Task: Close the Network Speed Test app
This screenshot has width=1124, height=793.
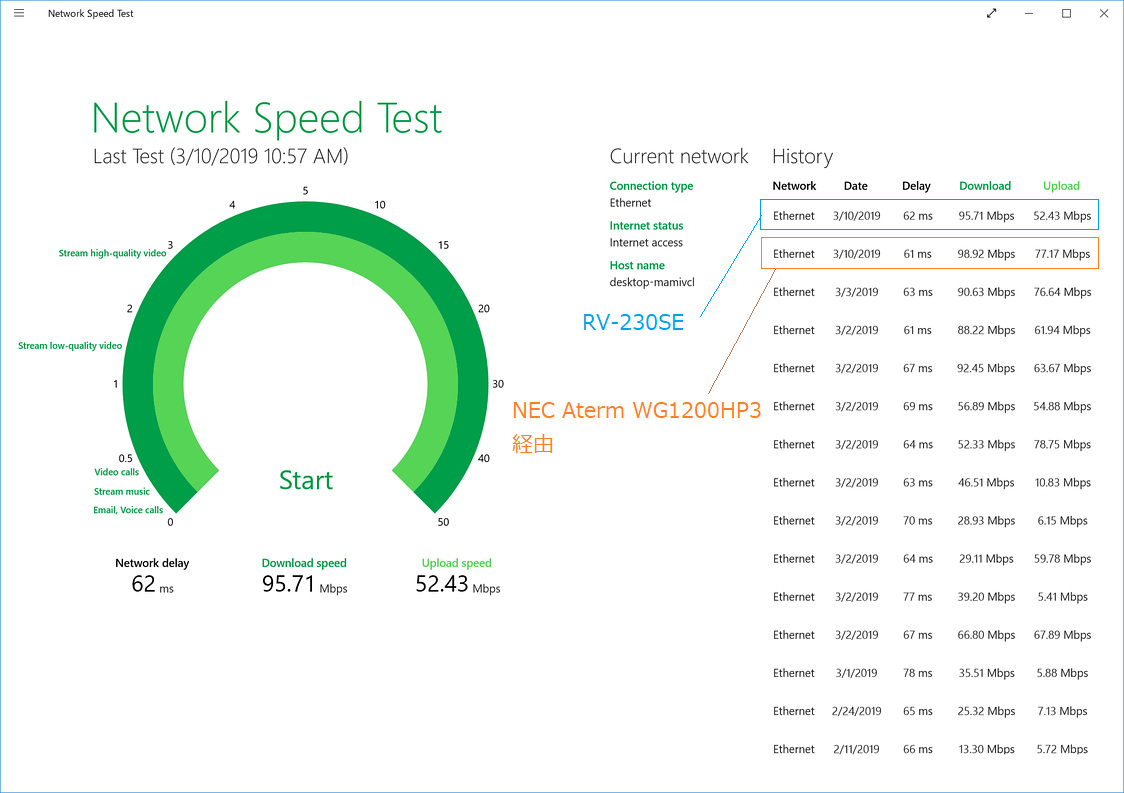Action: coord(1104,13)
